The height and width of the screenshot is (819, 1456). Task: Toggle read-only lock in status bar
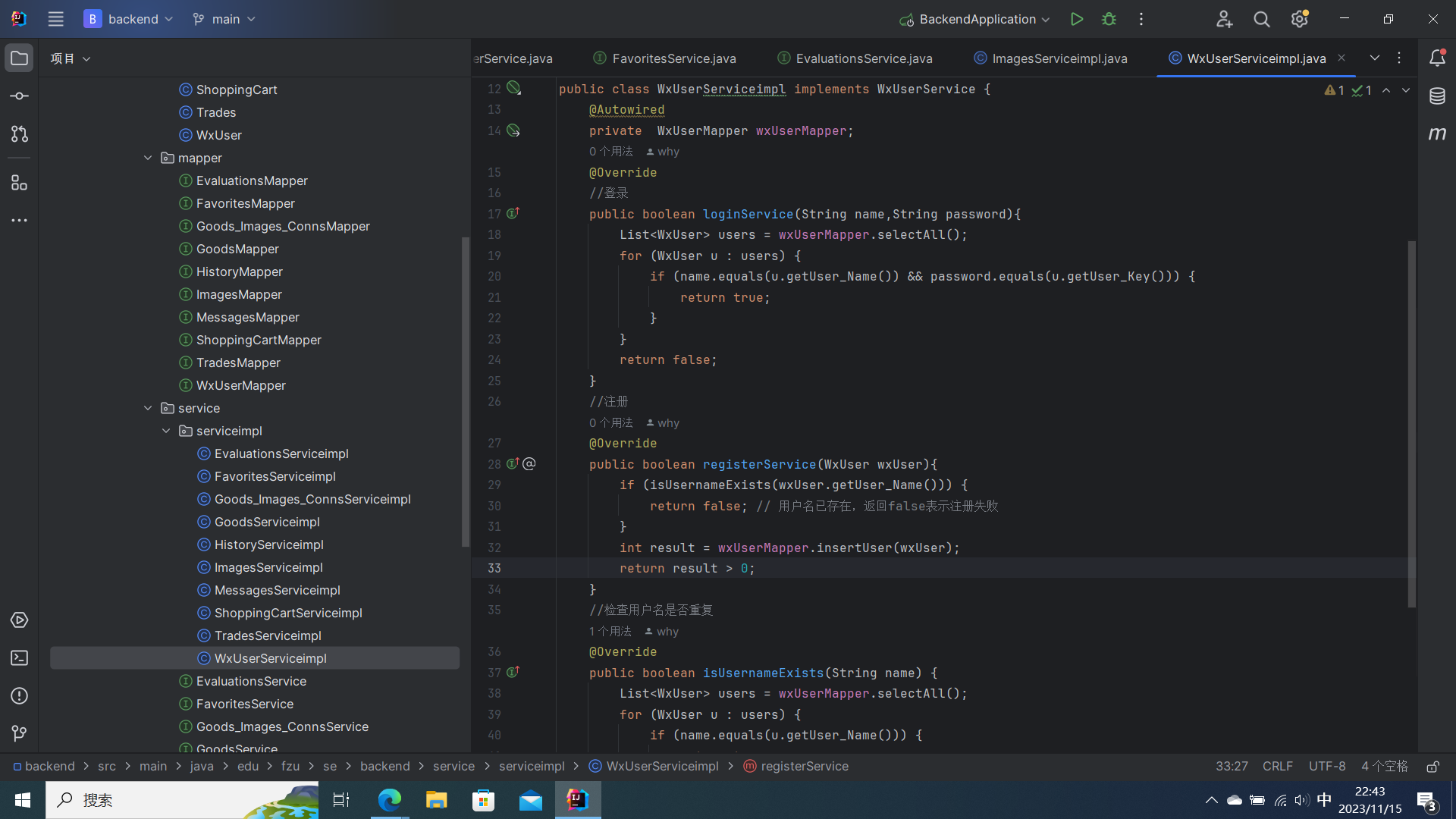pyautogui.click(x=1432, y=767)
